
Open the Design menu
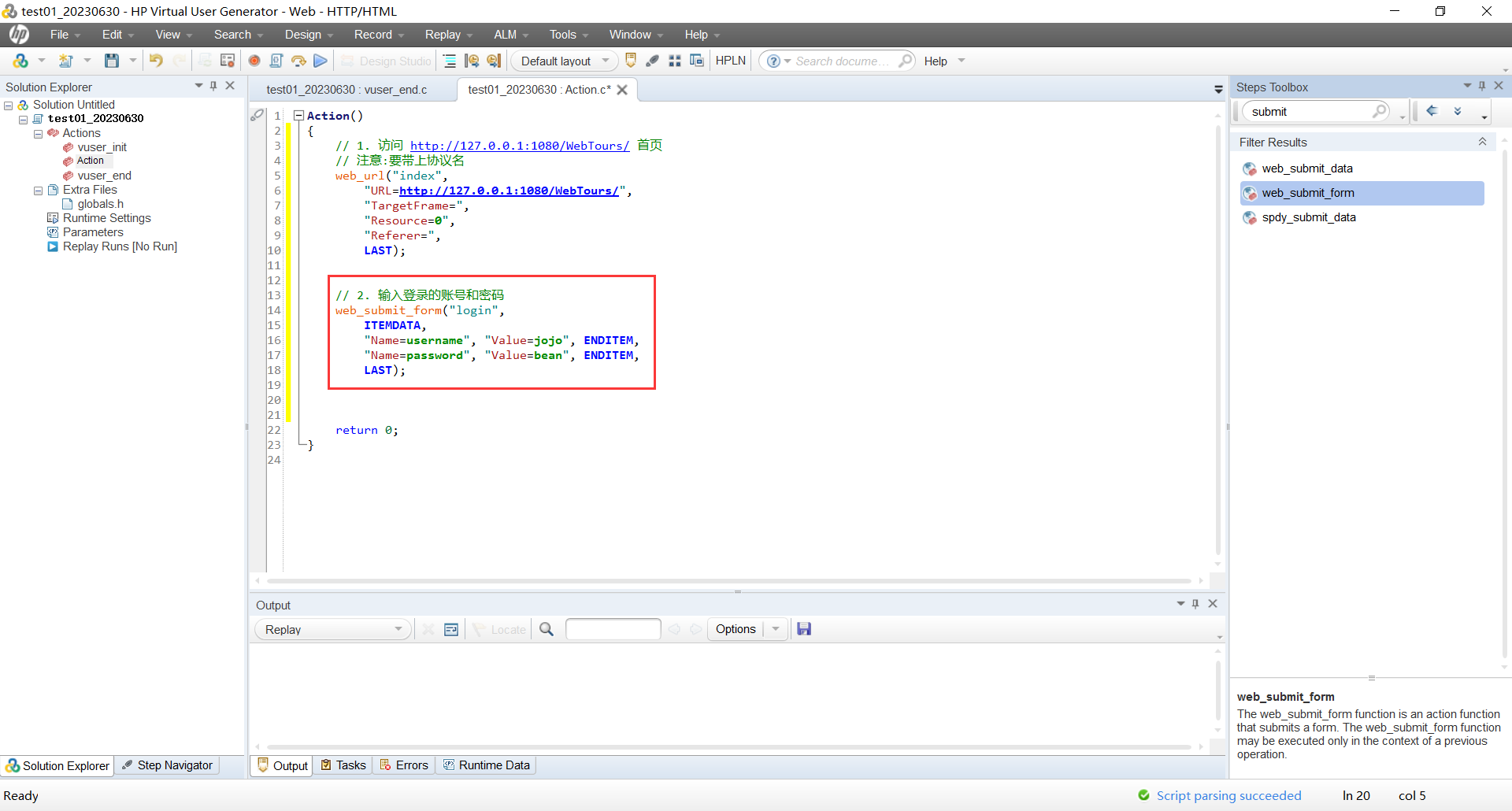click(303, 35)
